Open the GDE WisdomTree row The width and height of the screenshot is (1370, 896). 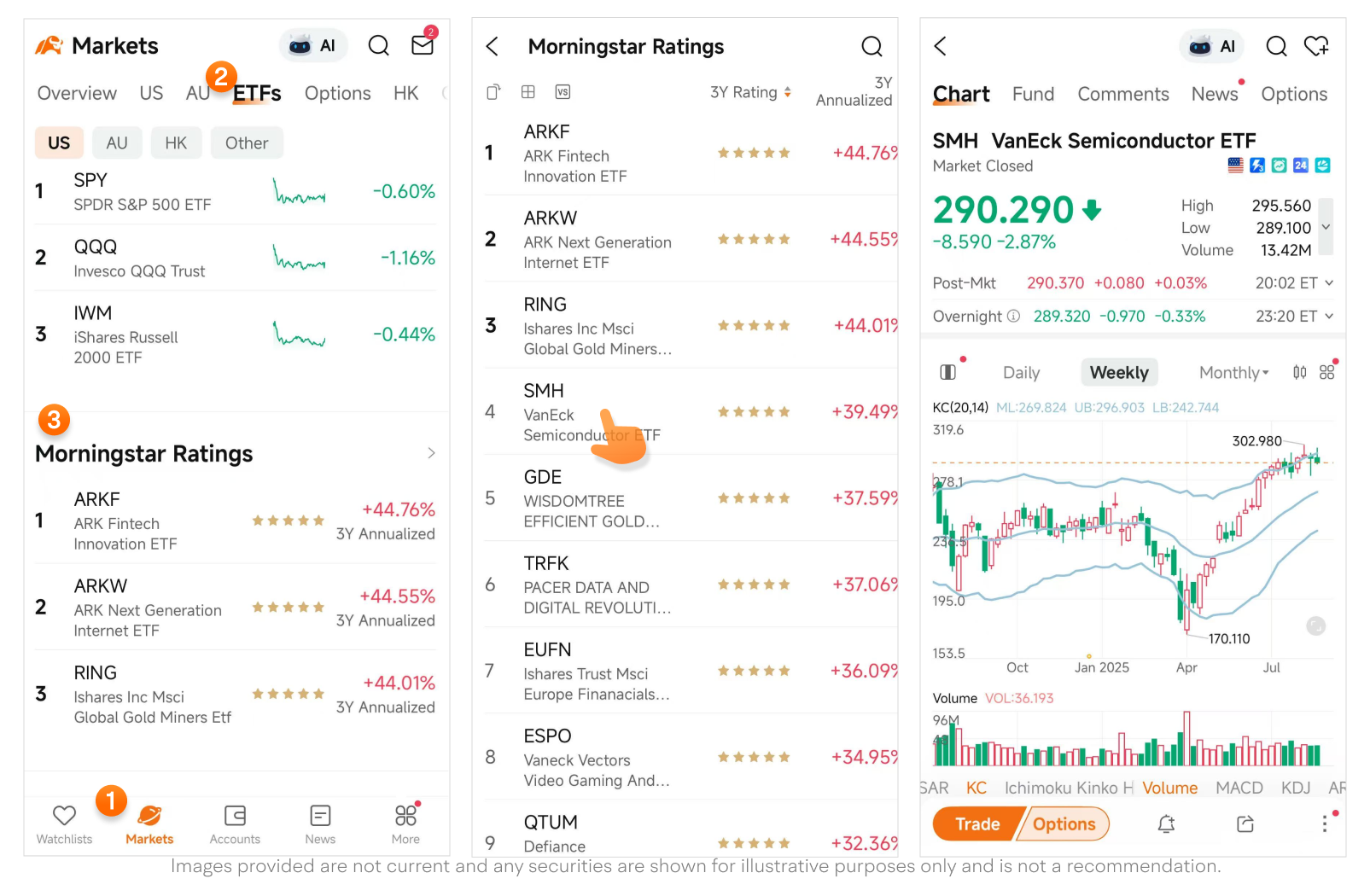click(x=691, y=497)
